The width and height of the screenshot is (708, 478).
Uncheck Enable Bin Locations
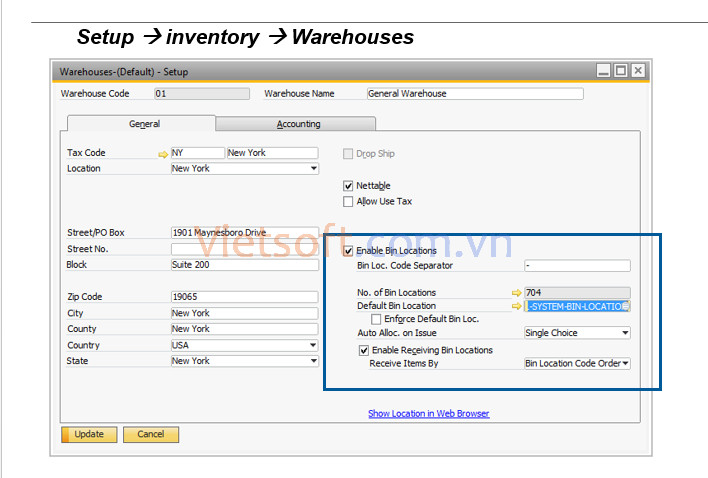[x=348, y=250]
